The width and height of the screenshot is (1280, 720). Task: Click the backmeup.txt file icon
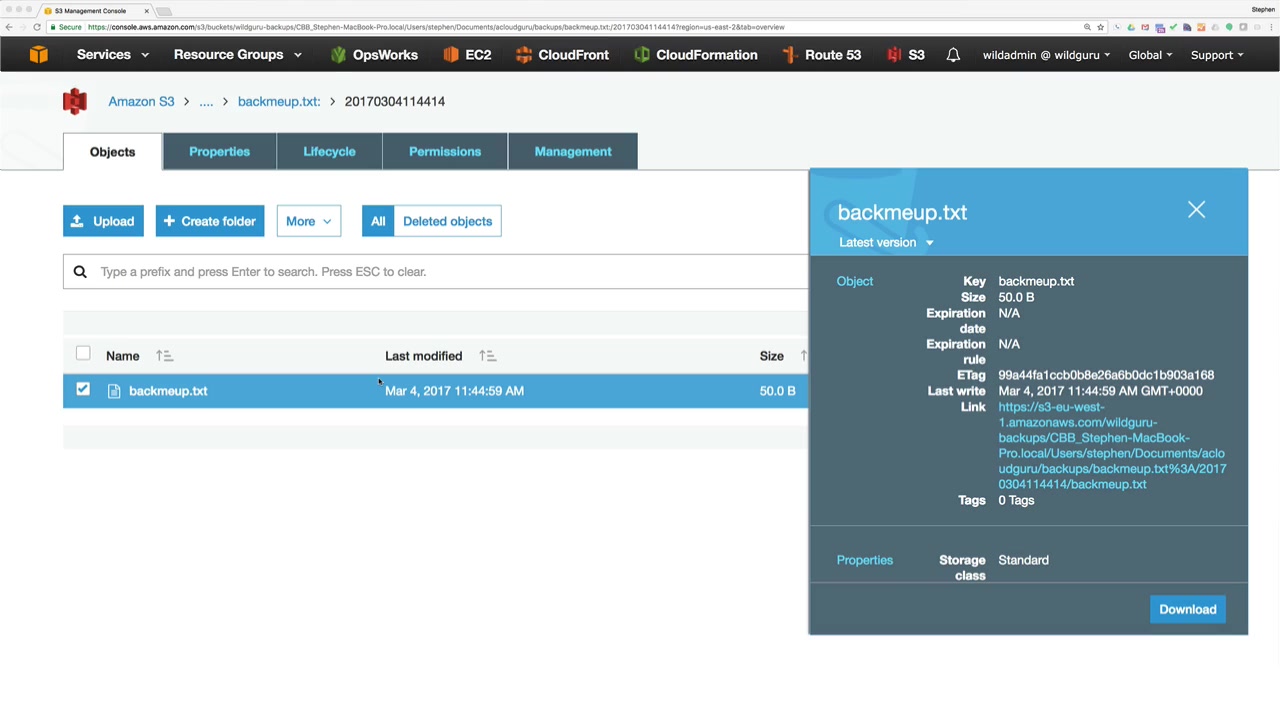tap(114, 391)
